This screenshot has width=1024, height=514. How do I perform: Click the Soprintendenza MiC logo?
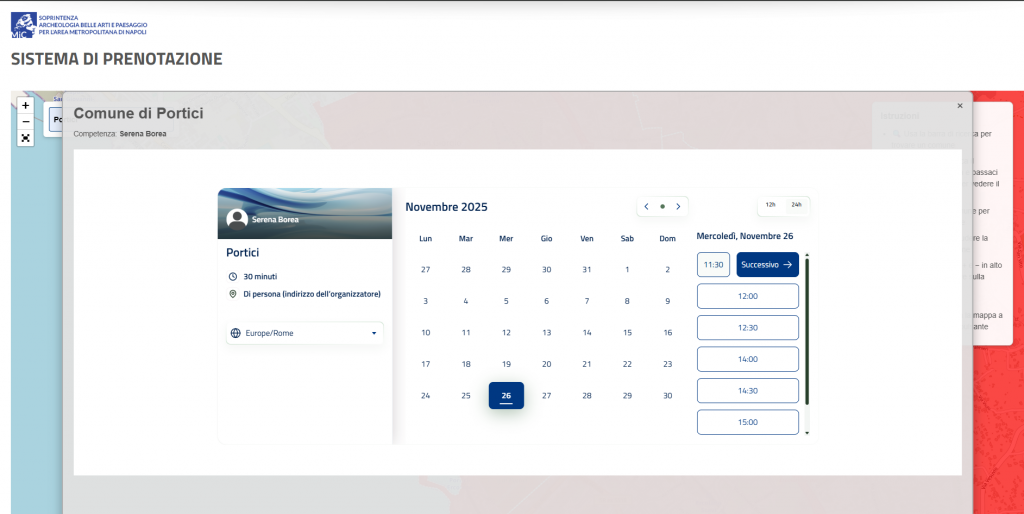tap(24, 24)
